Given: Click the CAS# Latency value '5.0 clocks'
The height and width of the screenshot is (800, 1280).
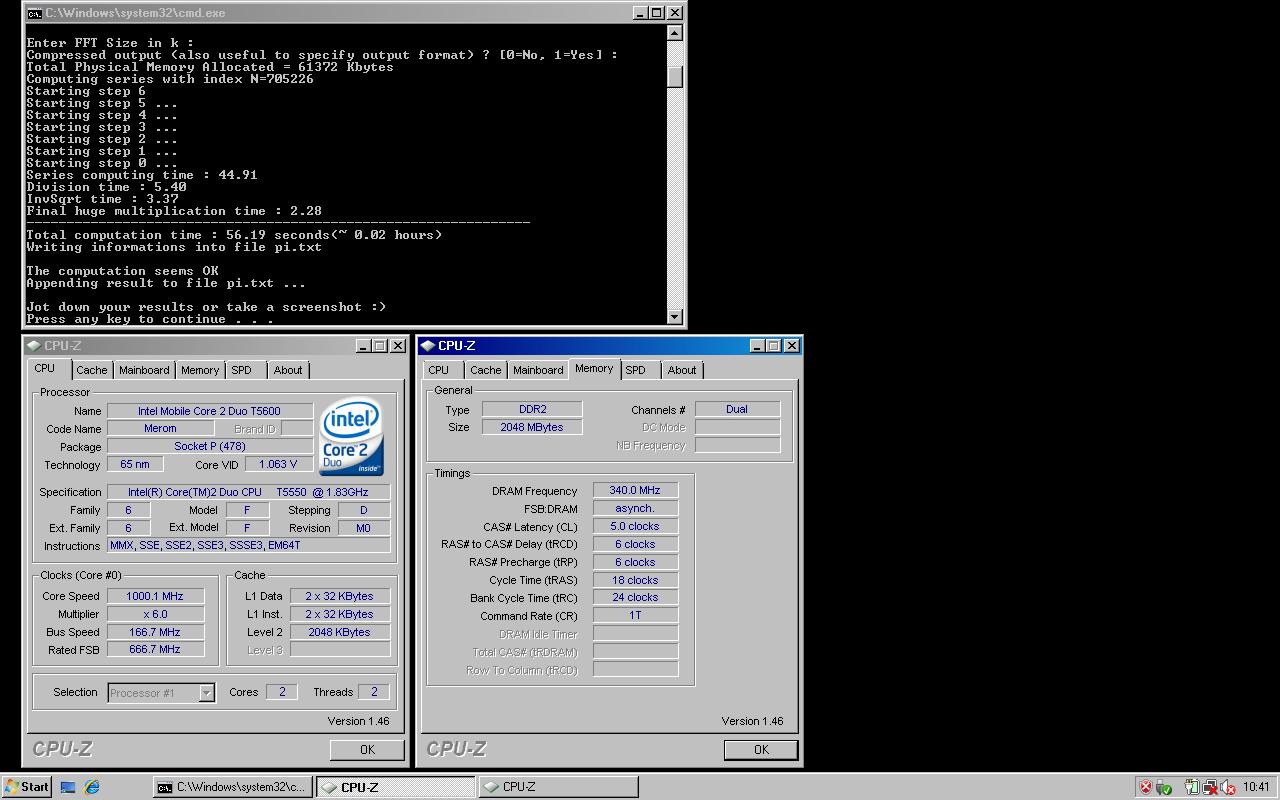Looking at the screenshot, I should (x=635, y=527).
